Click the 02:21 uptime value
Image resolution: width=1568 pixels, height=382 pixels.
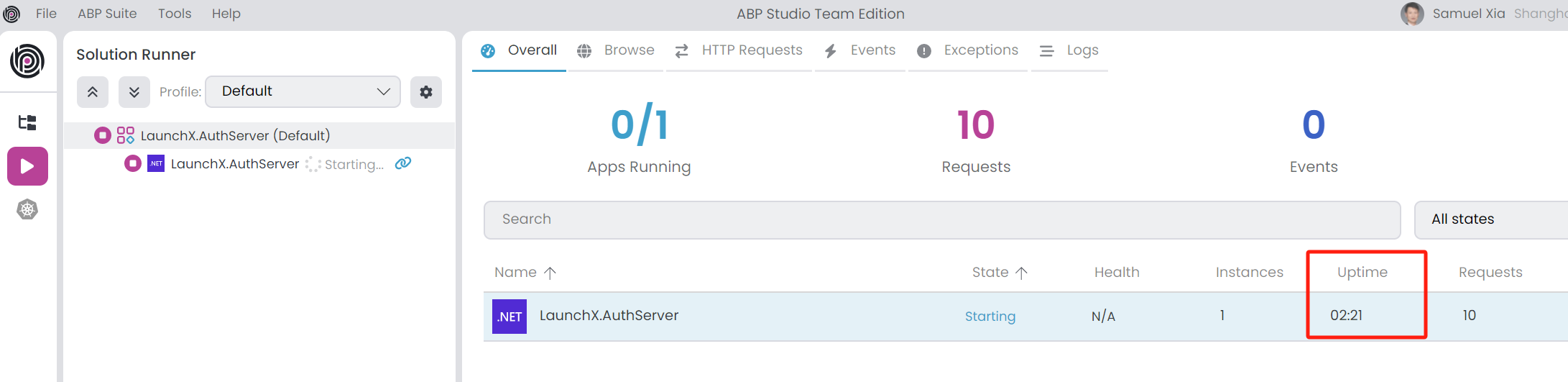pyautogui.click(x=1346, y=315)
